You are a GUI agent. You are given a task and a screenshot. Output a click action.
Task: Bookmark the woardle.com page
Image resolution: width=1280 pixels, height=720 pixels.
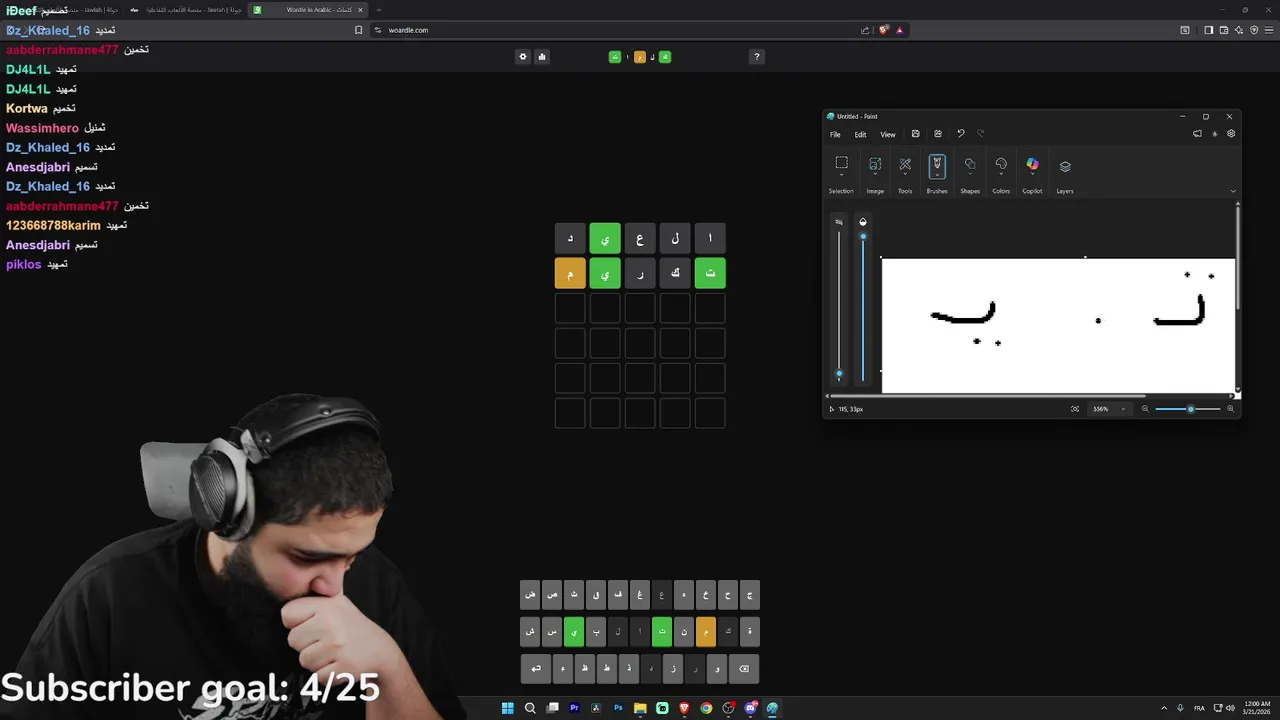point(358,30)
